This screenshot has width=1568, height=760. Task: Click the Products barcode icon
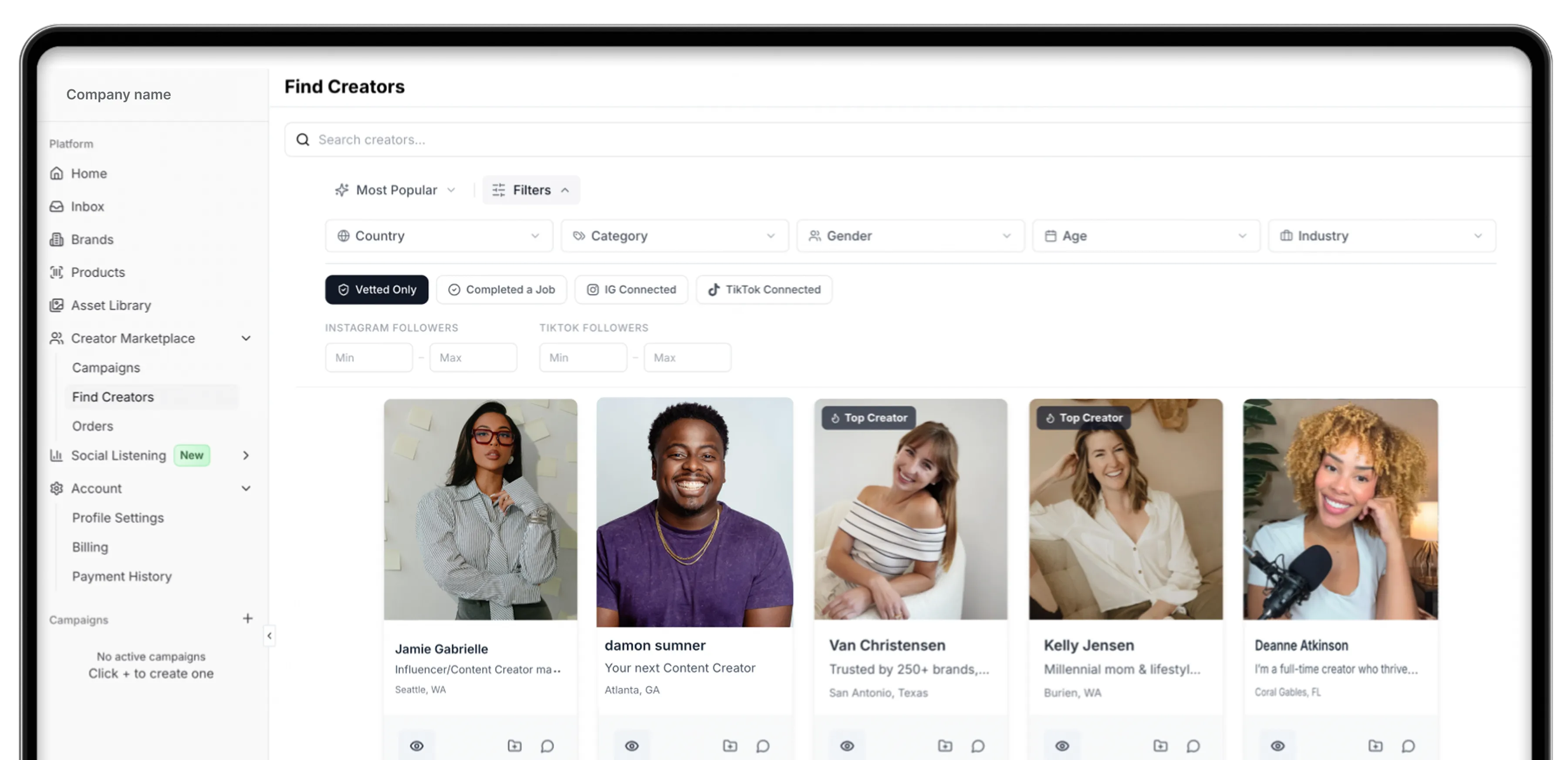point(57,272)
